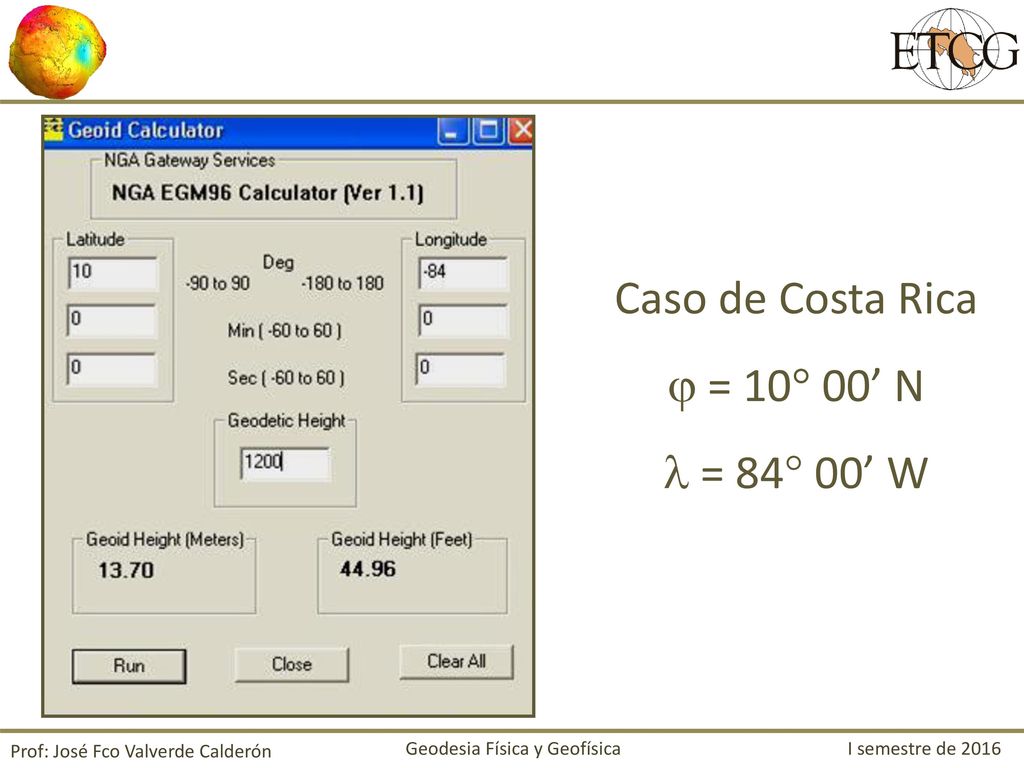Image resolution: width=1024 pixels, height=768 pixels.
Task: Focus the Longitude minutes field
Action: [x=462, y=321]
